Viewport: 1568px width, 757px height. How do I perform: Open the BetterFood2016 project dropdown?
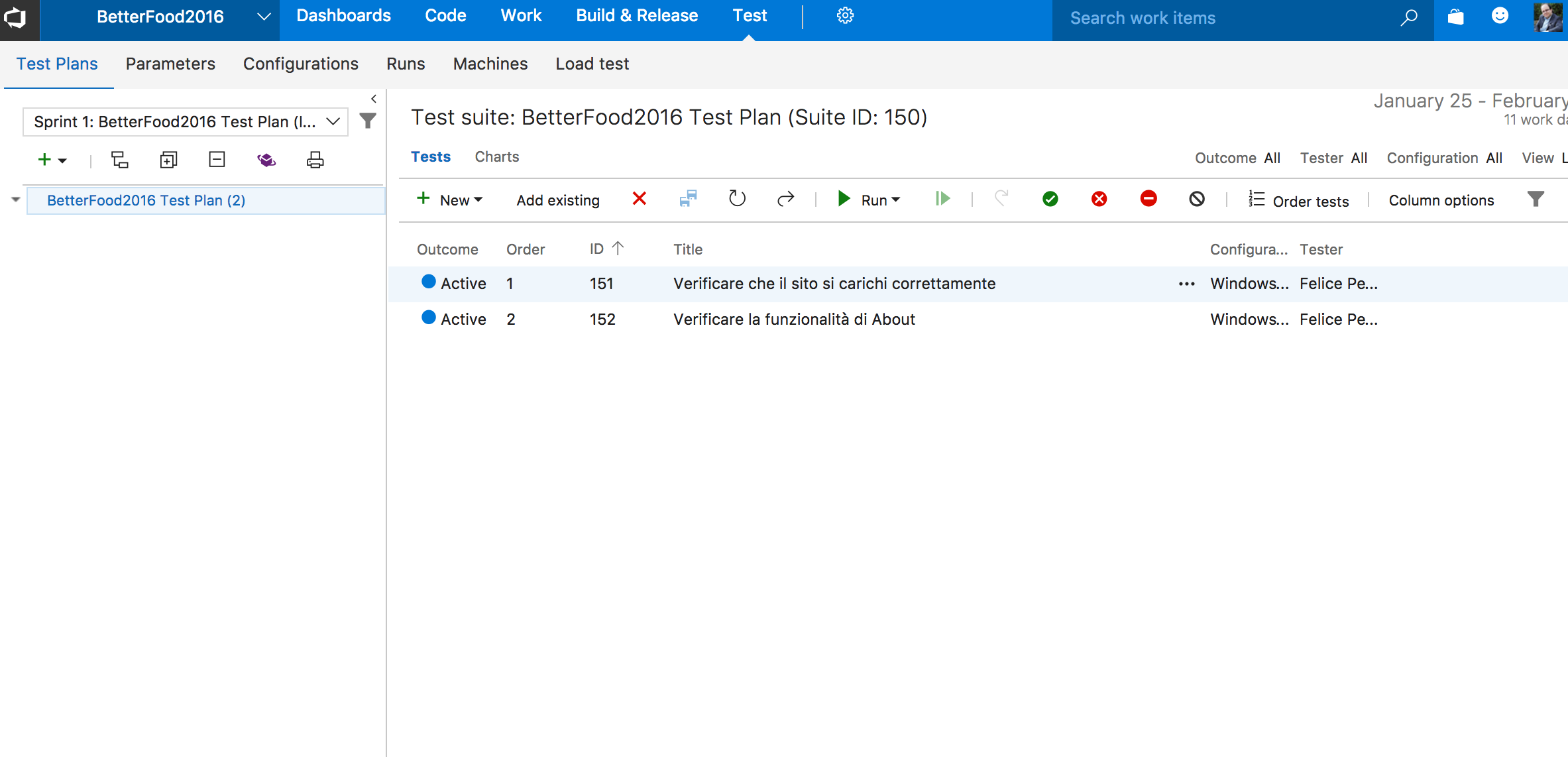pyautogui.click(x=264, y=17)
